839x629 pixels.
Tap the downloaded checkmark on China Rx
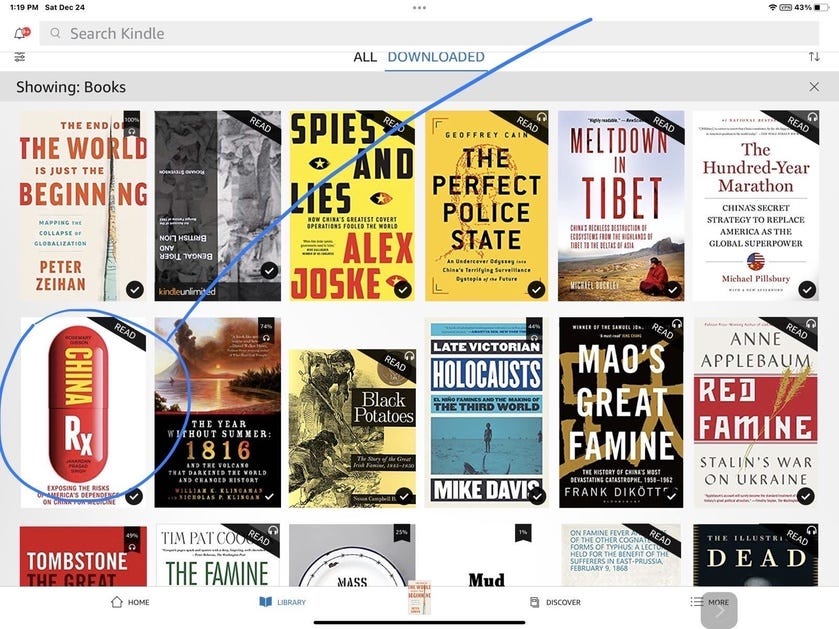coord(134,496)
